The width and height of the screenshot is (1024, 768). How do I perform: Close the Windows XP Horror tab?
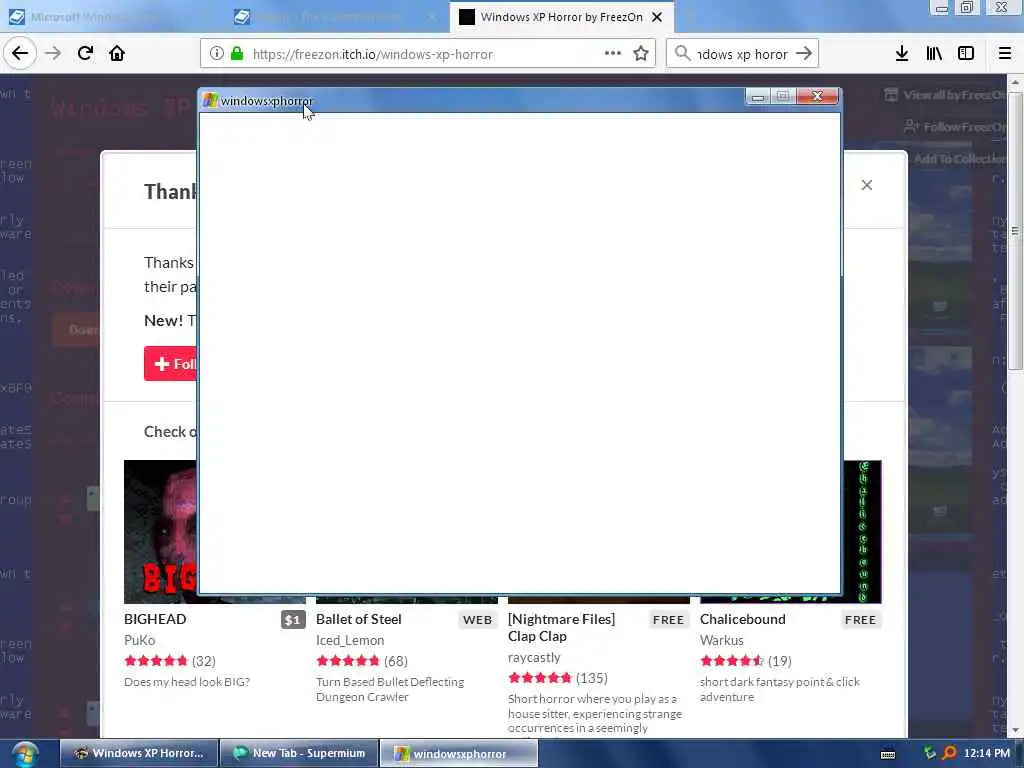pos(658,17)
